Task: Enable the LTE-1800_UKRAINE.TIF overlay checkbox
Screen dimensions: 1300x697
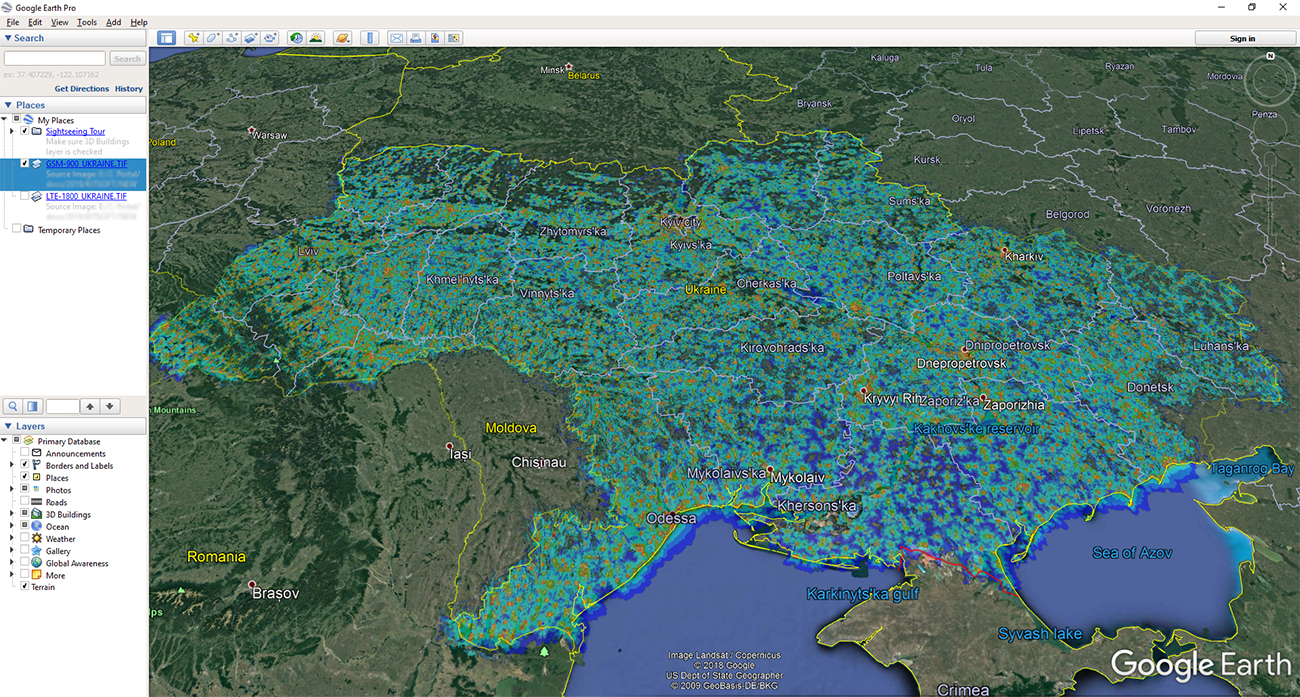Action: coord(25,196)
